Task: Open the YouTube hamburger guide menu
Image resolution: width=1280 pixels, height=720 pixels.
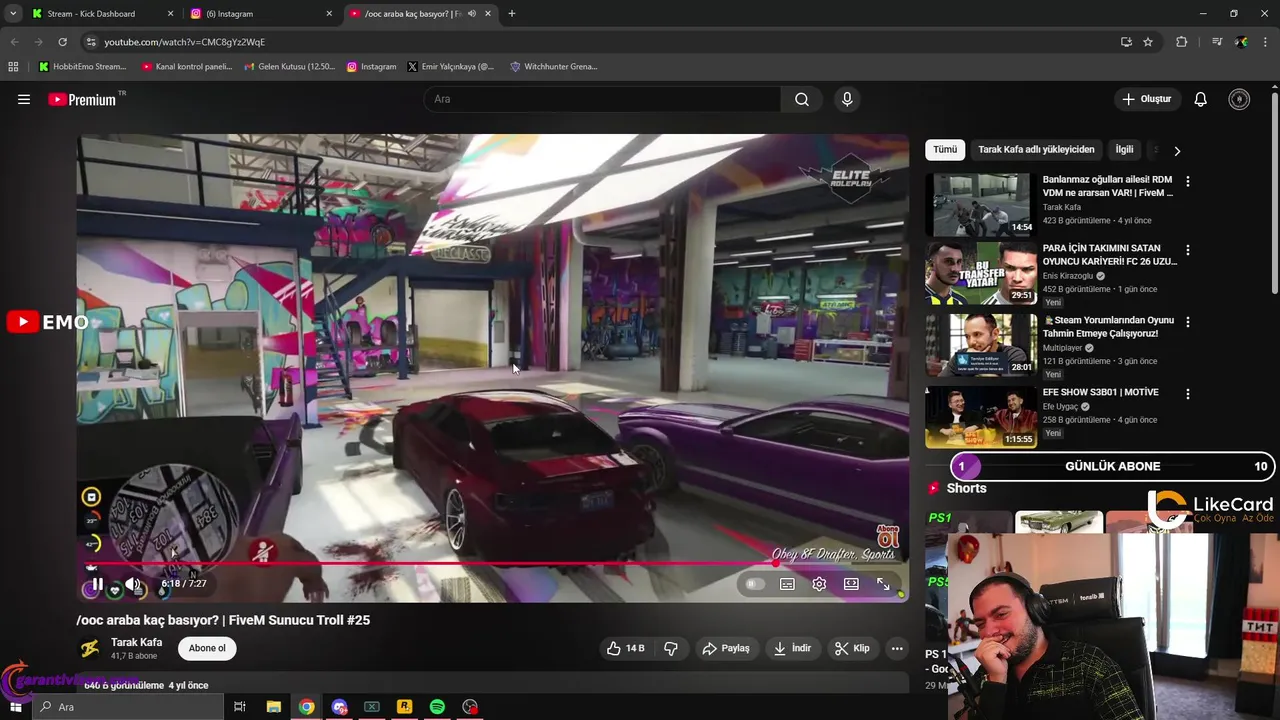Action: [24, 99]
